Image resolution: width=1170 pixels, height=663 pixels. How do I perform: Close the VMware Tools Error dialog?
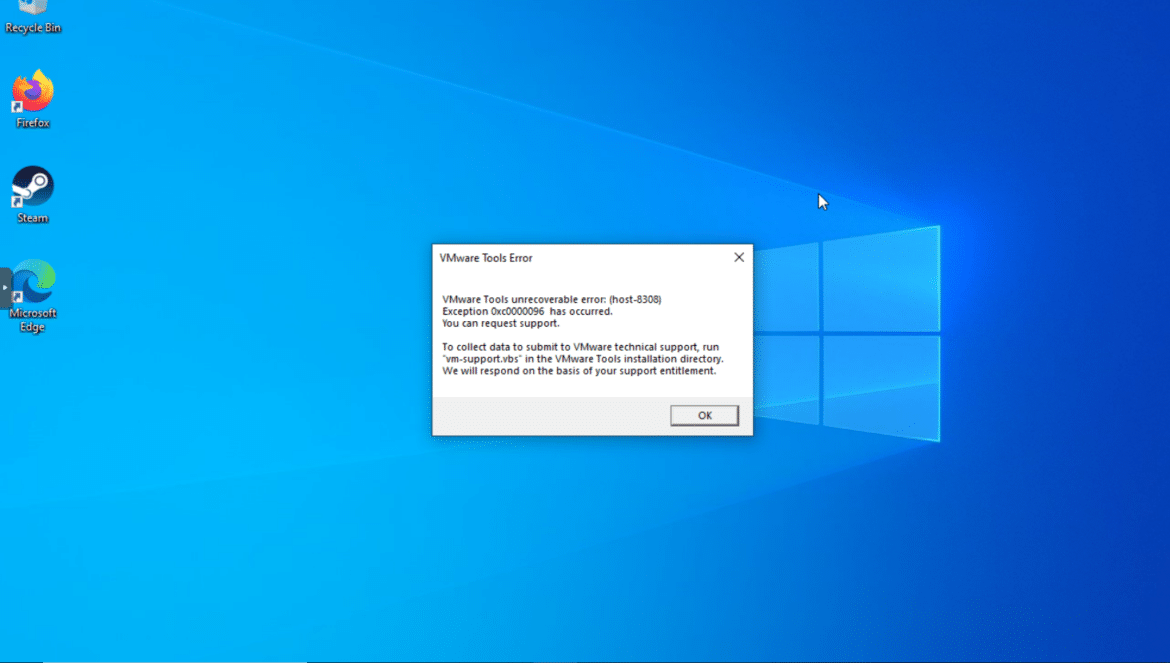(739, 257)
